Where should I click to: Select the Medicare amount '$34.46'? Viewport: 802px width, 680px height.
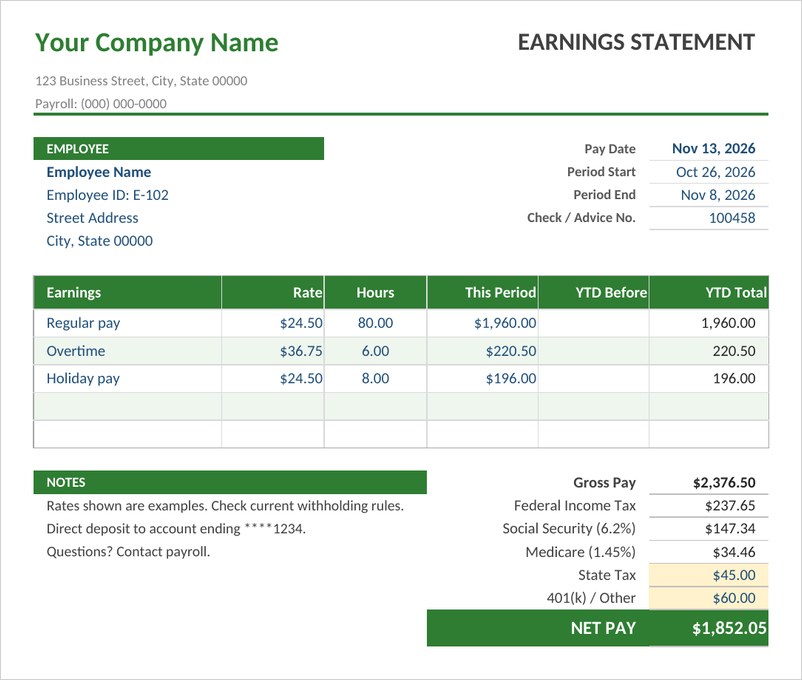734,553
